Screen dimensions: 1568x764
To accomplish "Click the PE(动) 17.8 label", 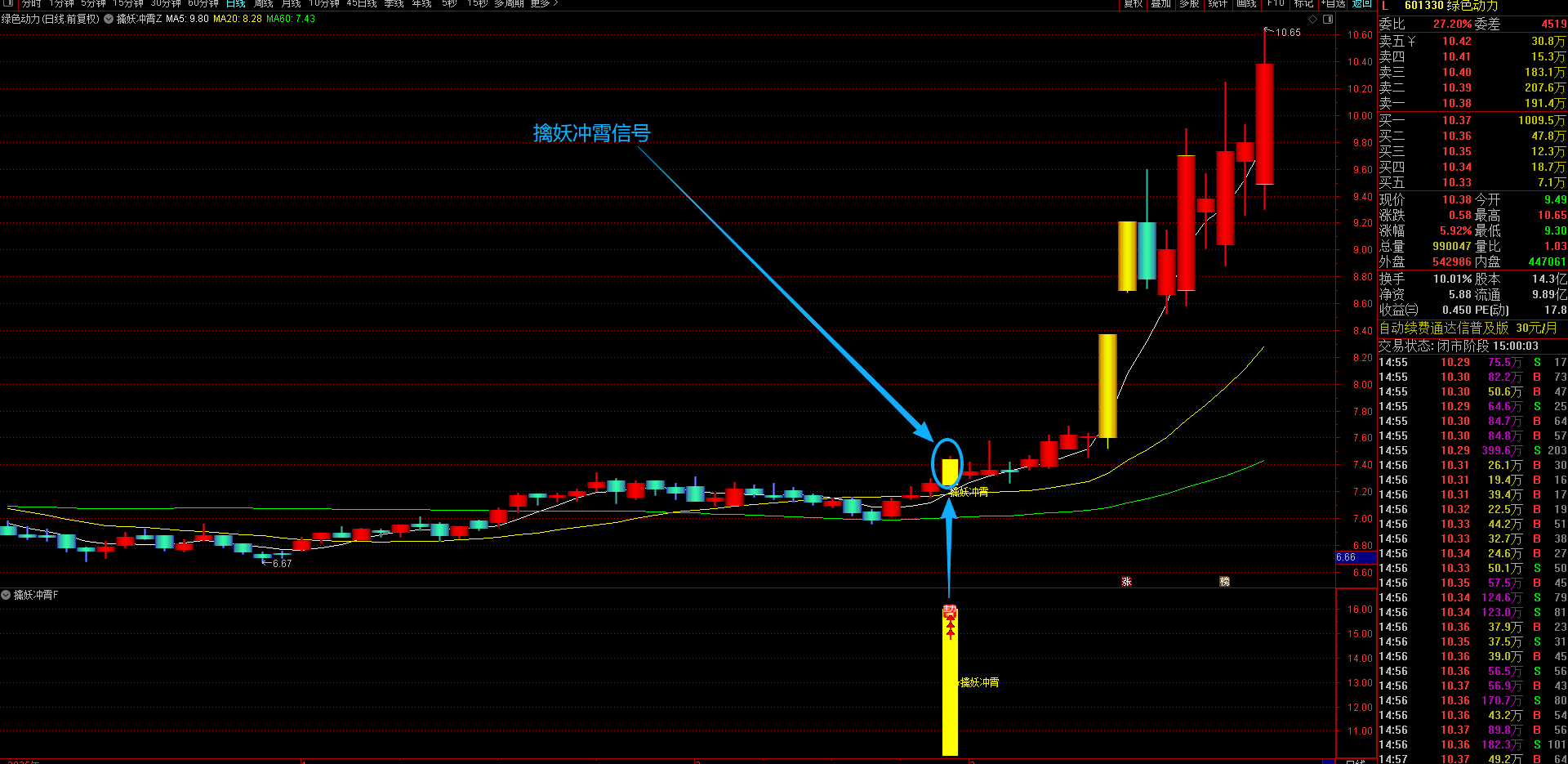I will click(x=1521, y=310).
